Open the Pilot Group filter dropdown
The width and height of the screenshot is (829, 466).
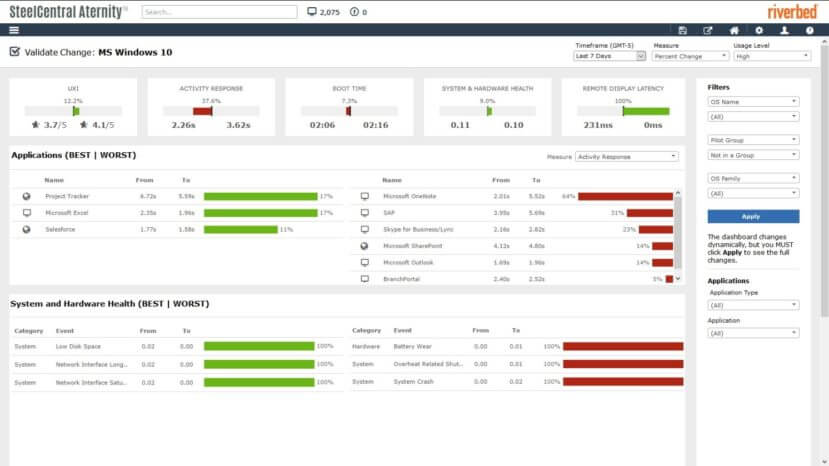coord(753,140)
